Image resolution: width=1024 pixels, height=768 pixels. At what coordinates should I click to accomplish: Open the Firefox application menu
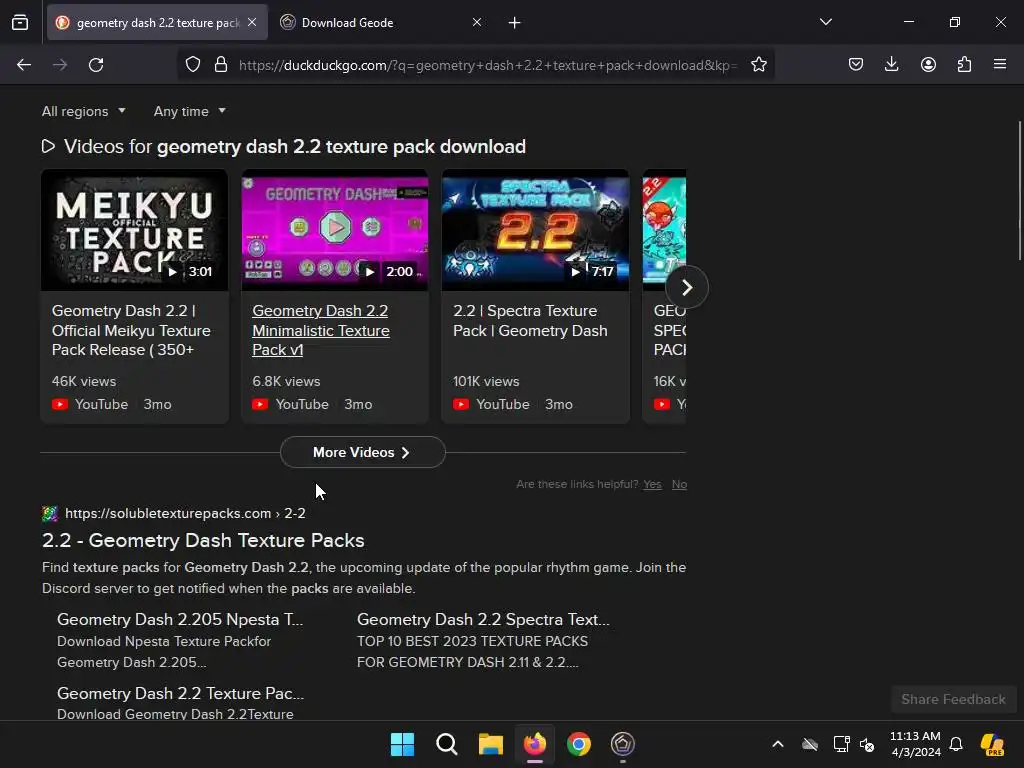(1000, 65)
